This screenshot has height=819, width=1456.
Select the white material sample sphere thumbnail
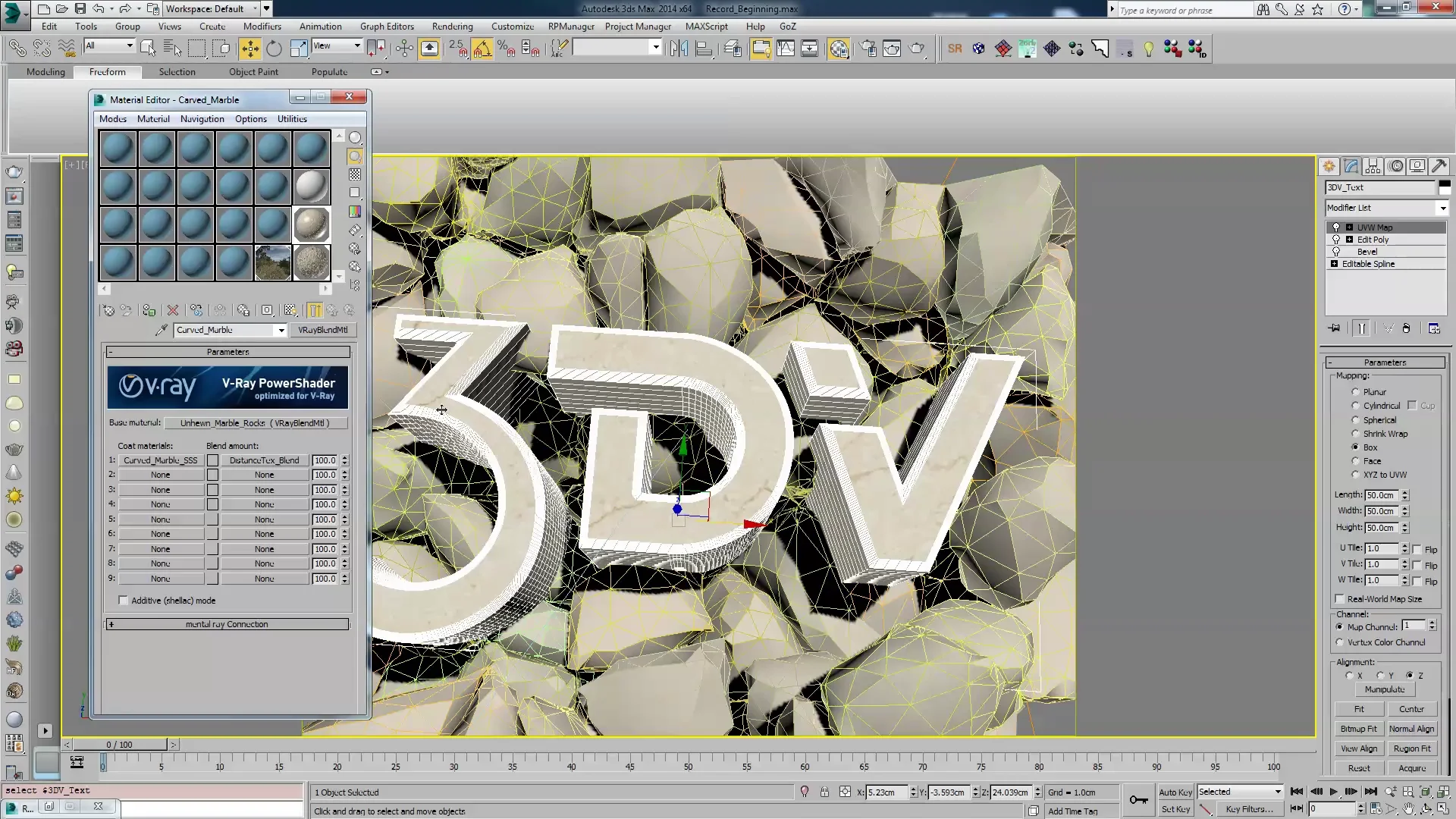pyautogui.click(x=311, y=187)
